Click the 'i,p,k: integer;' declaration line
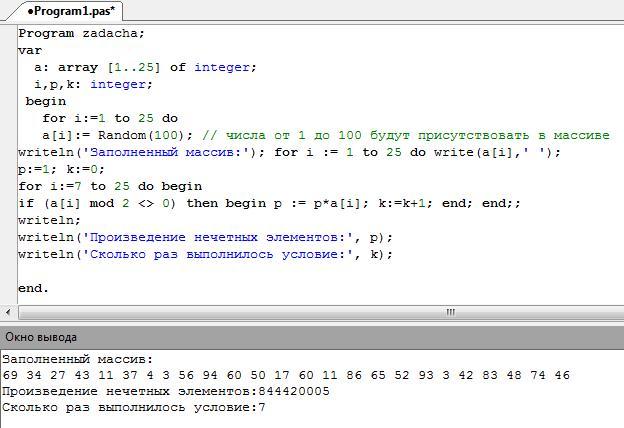624x428 pixels. (94, 84)
